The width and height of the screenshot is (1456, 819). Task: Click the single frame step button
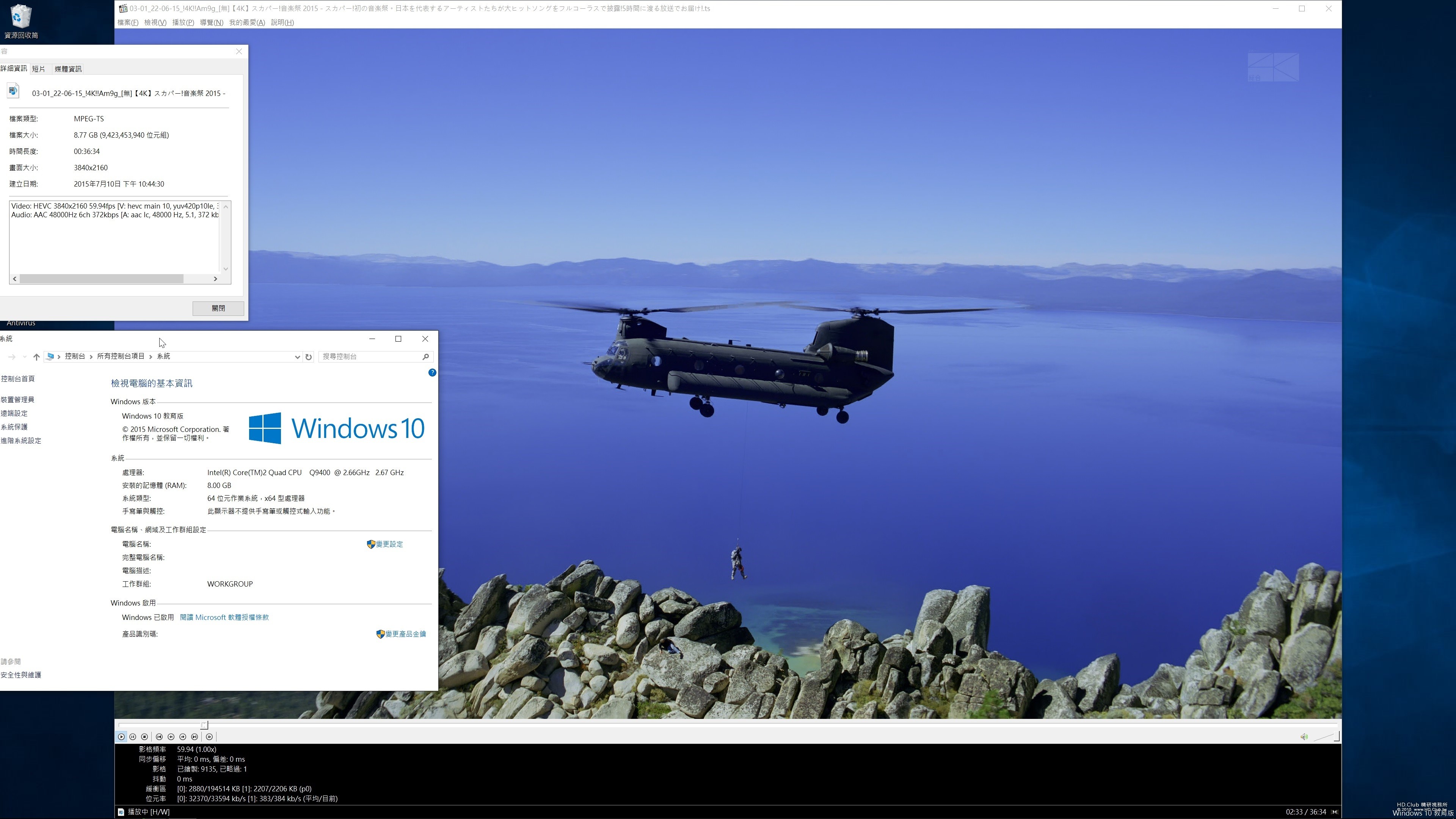(209, 736)
